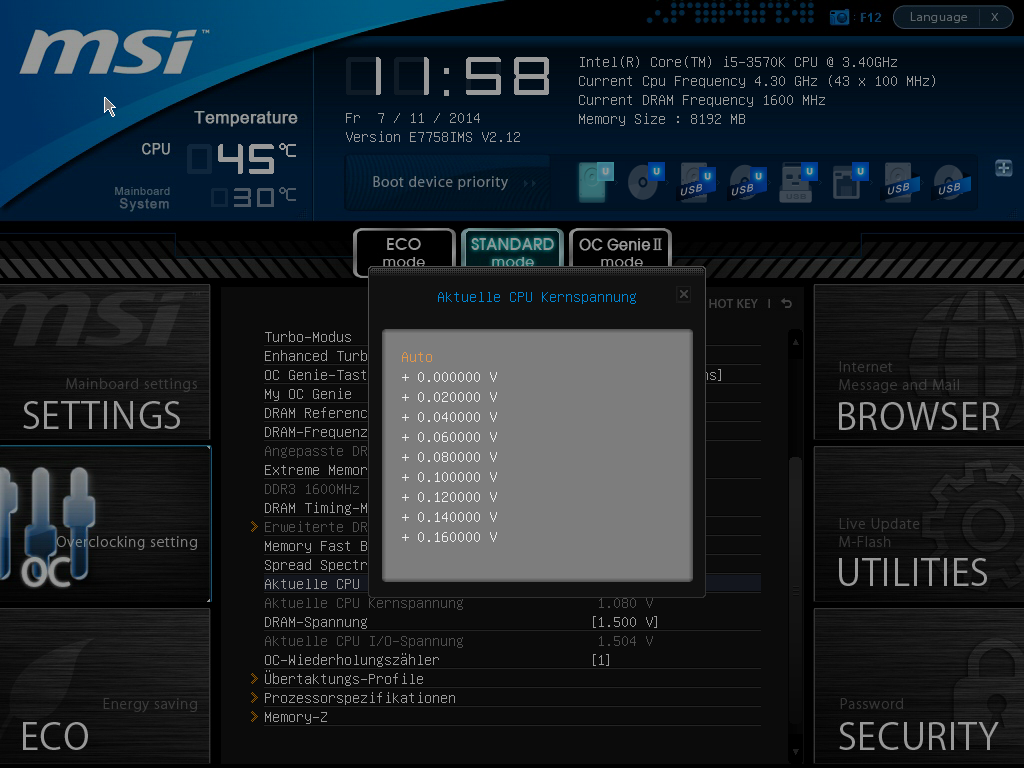Click the DRAM-Spannung label
Viewport: 1024px width, 768px height.
coord(315,622)
